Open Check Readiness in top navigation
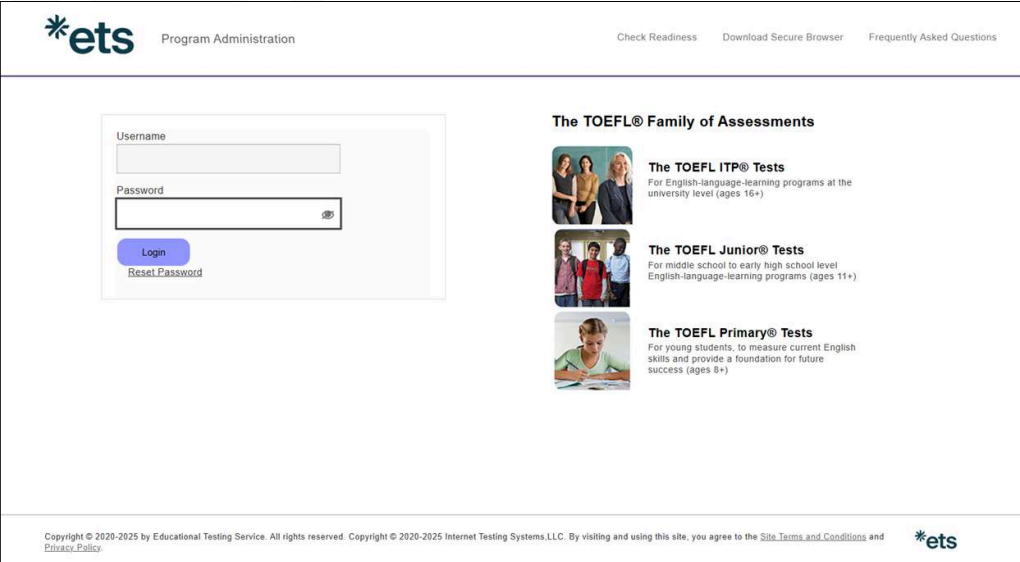 (x=657, y=37)
